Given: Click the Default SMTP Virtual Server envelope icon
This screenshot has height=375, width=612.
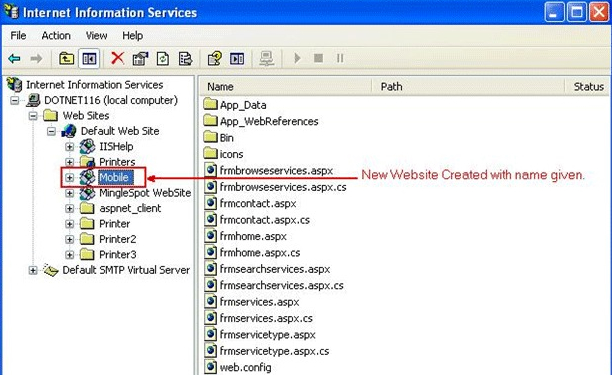Looking at the screenshot, I should click(x=51, y=270).
